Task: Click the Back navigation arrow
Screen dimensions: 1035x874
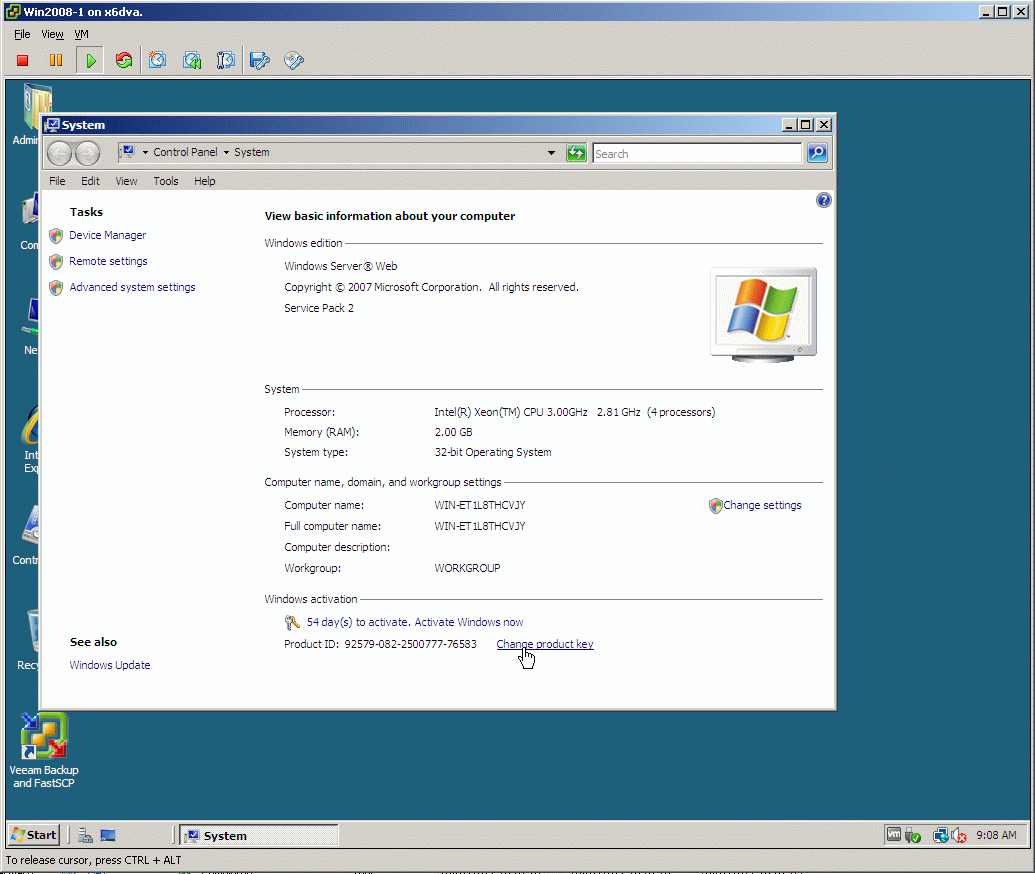Action: point(59,153)
